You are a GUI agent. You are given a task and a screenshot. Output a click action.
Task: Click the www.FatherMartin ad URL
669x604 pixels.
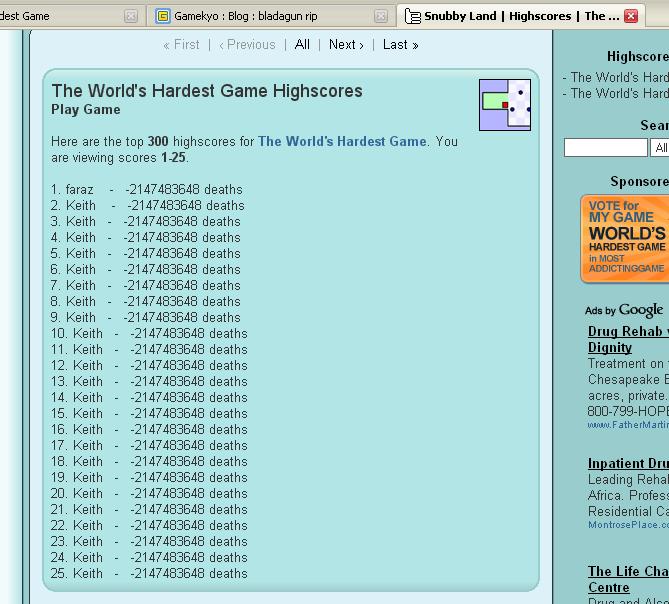tap(628, 425)
